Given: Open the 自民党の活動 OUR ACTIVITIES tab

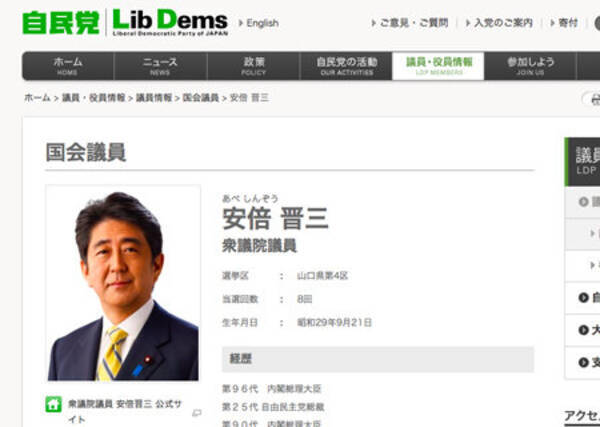Looking at the screenshot, I should click(x=346, y=66).
